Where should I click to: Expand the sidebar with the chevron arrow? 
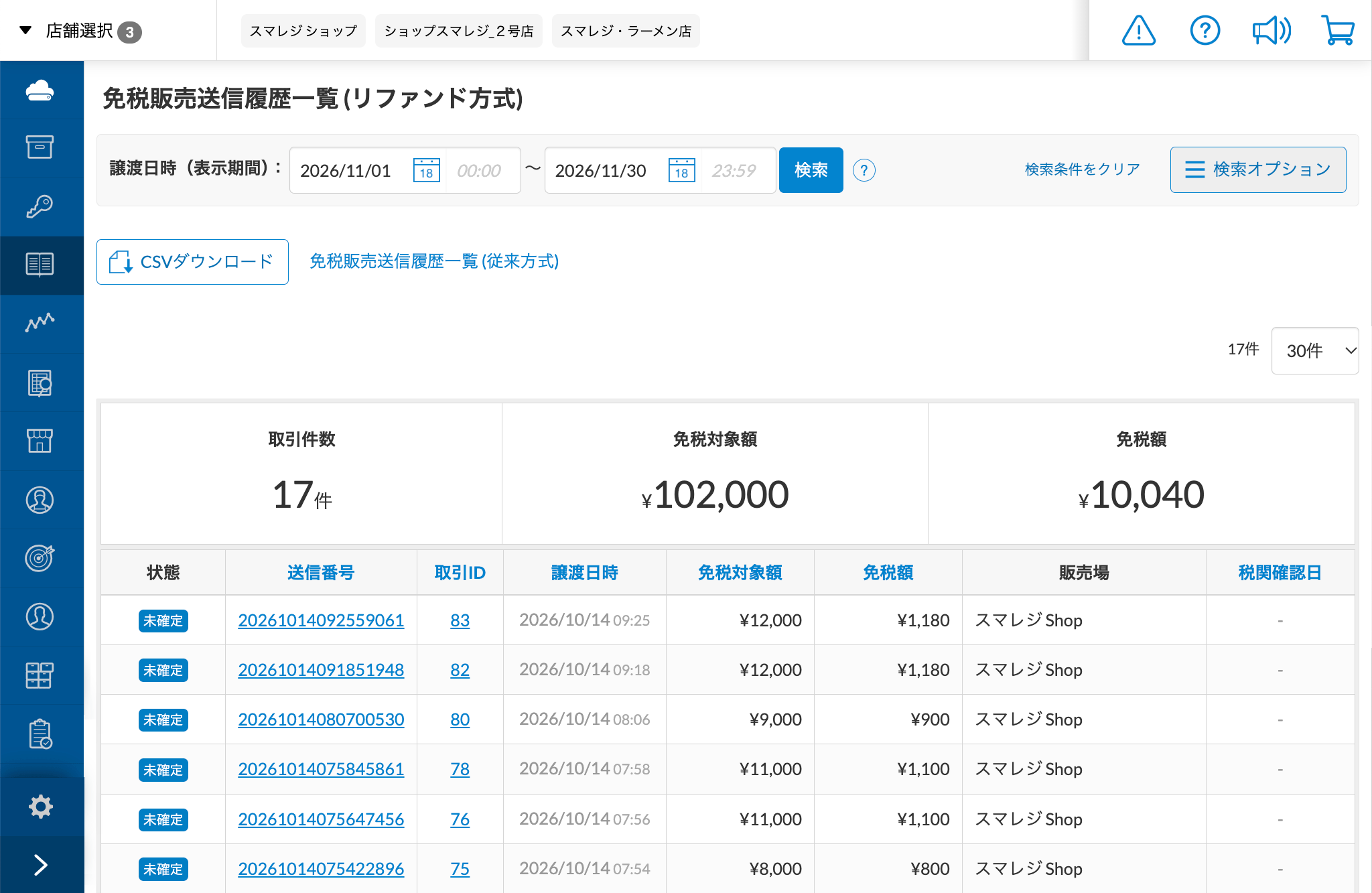[40, 865]
